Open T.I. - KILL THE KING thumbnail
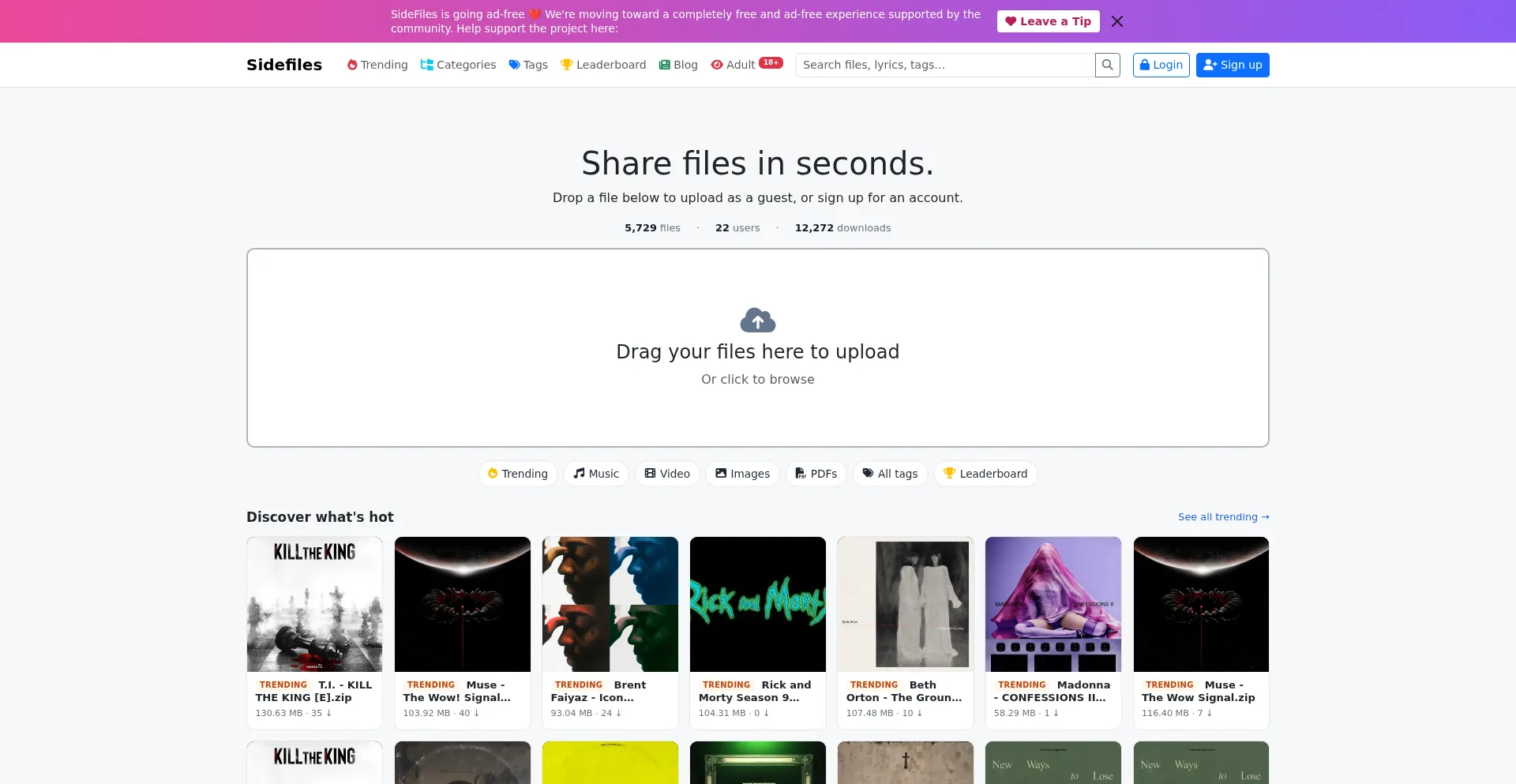Viewport: 1516px width, 784px height. [x=314, y=604]
